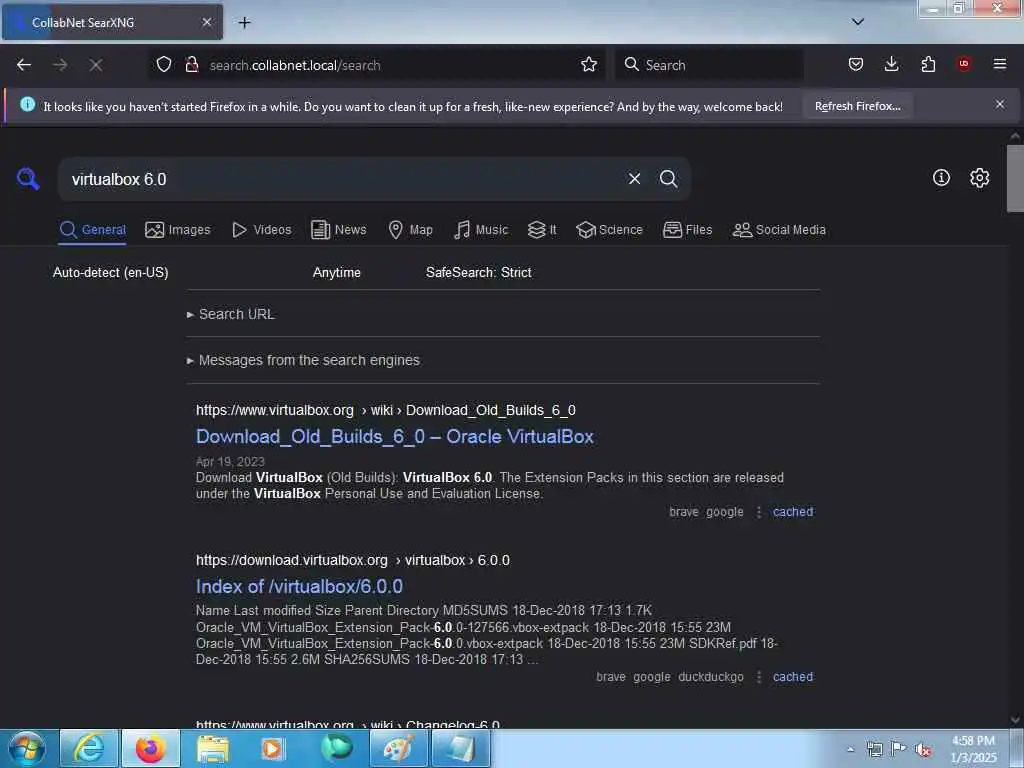Click the SearXNG magnifier logo
Viewport: 1024px width, 768px height.
click(x=28, y=178)
